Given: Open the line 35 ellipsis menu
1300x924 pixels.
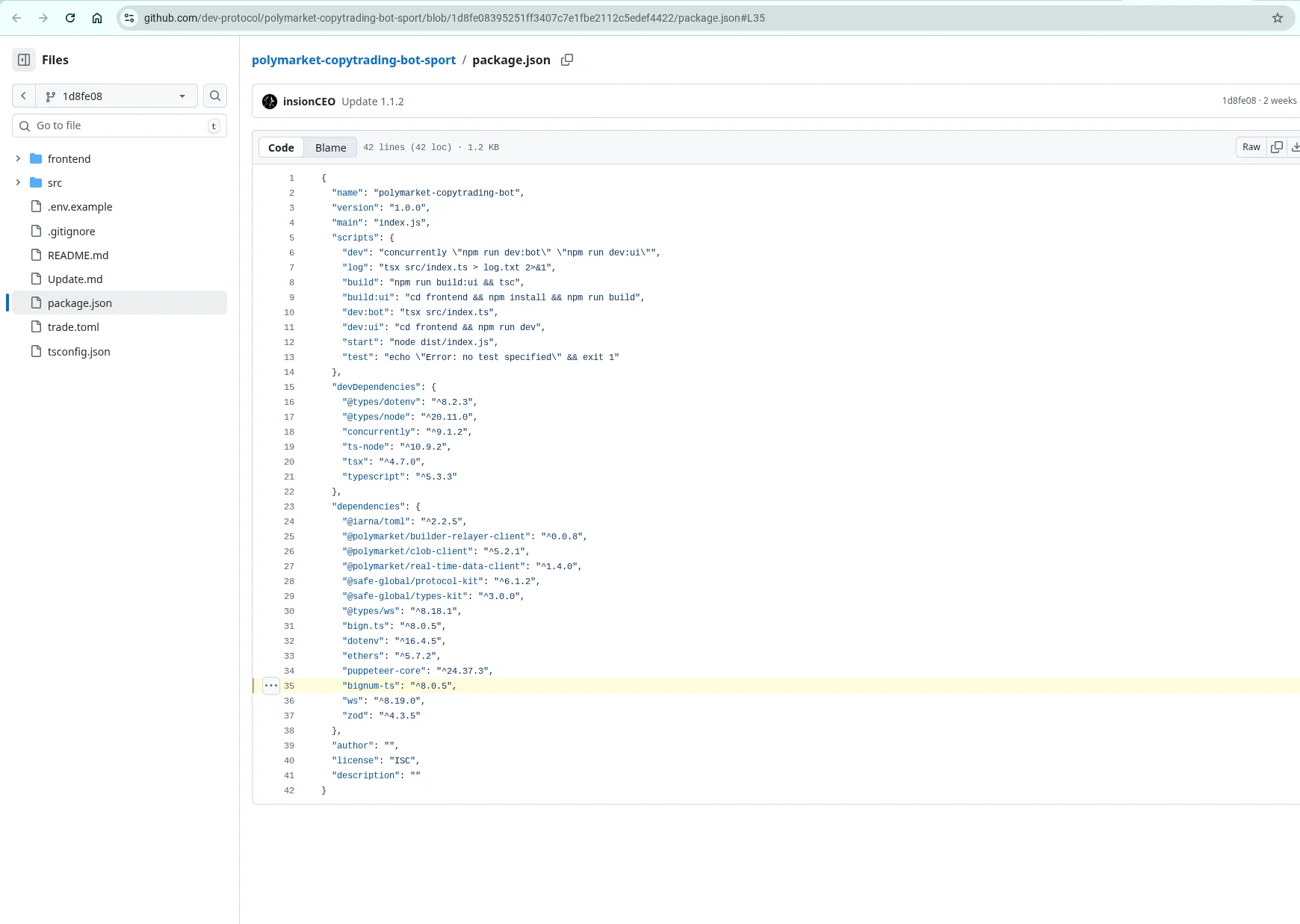Looking at the screenshot, I should [x=270, y=685].
